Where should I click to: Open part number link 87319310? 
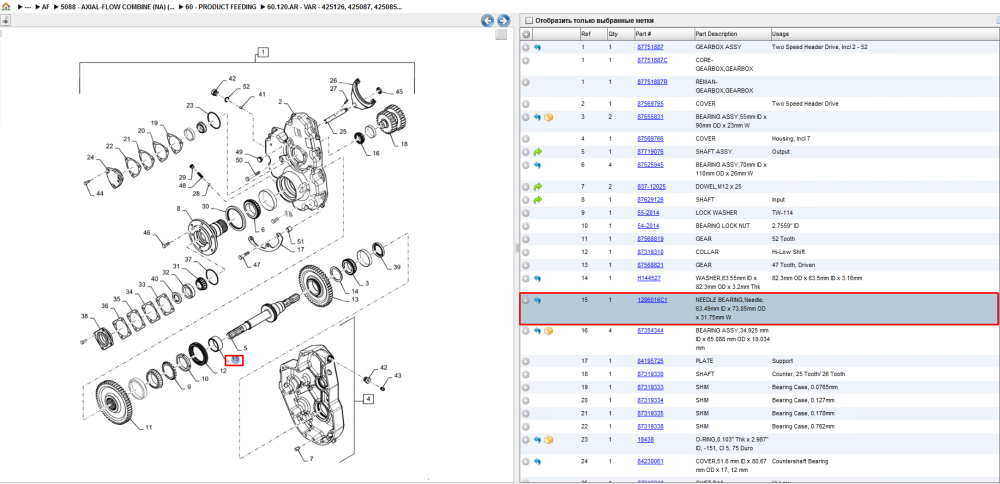(x=650, y=252)
